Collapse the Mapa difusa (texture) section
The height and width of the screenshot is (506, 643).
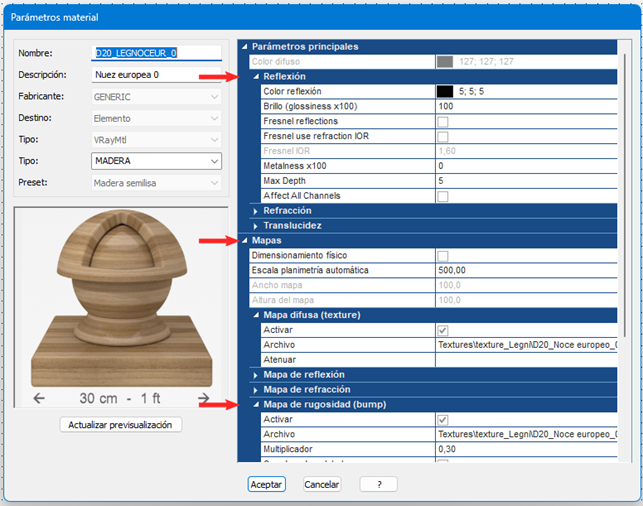tap(256, 315)
